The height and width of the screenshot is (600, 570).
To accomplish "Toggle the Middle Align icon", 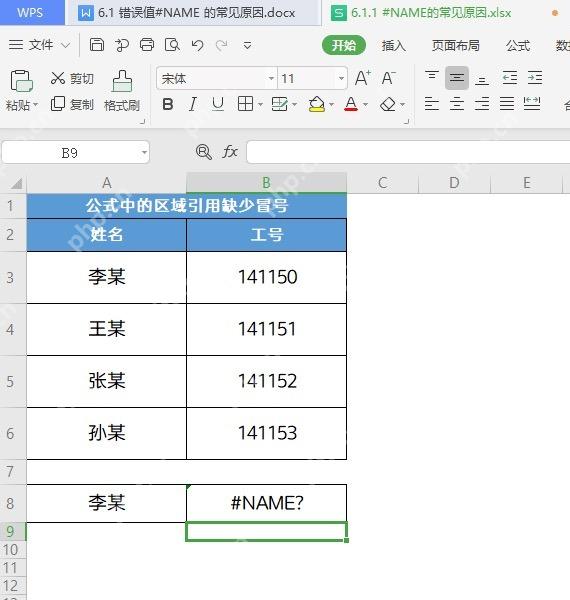I will [457, 78].
